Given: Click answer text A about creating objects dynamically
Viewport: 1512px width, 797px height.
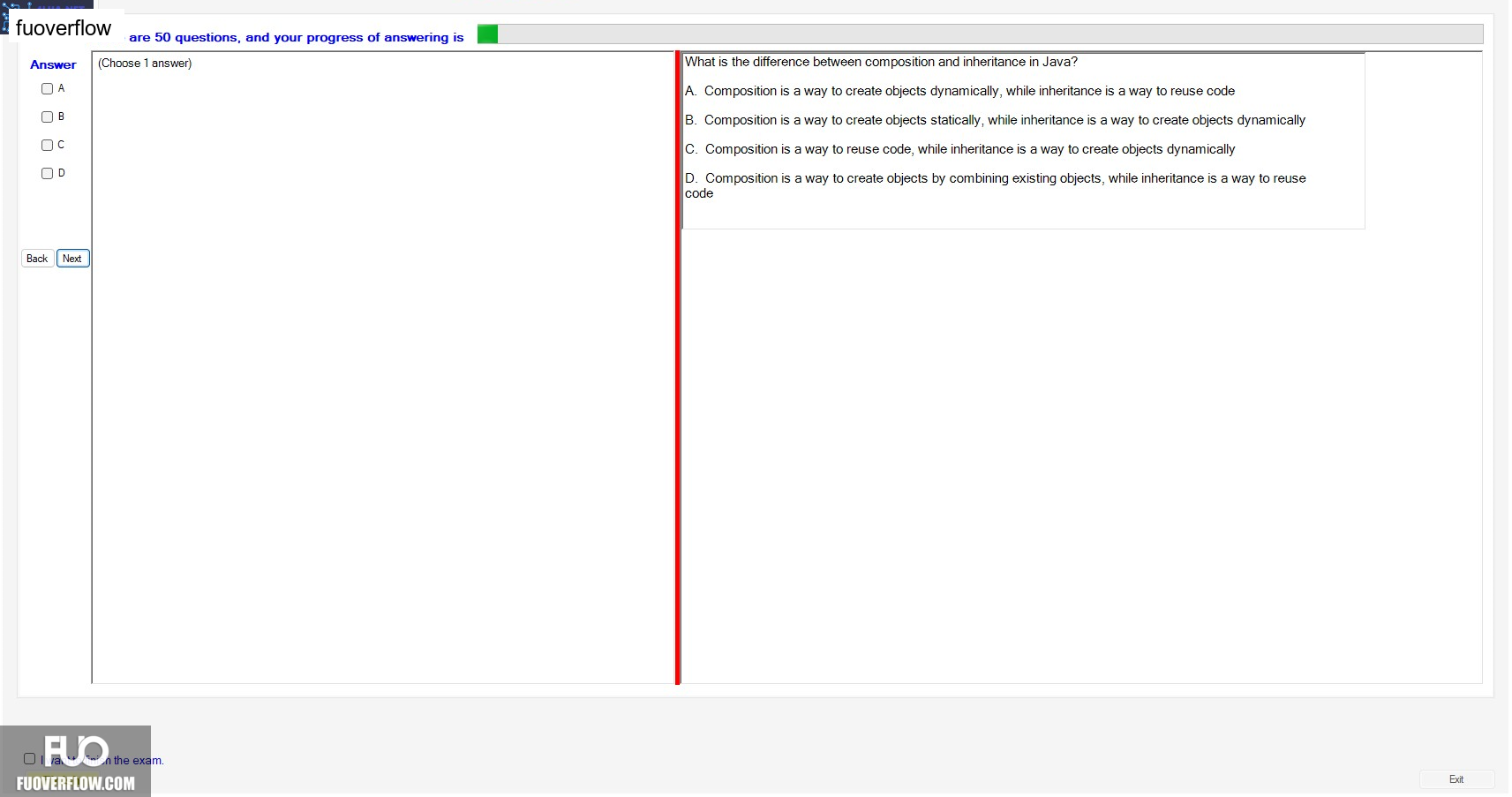Looking at the screenshot, I should (959, 91).
